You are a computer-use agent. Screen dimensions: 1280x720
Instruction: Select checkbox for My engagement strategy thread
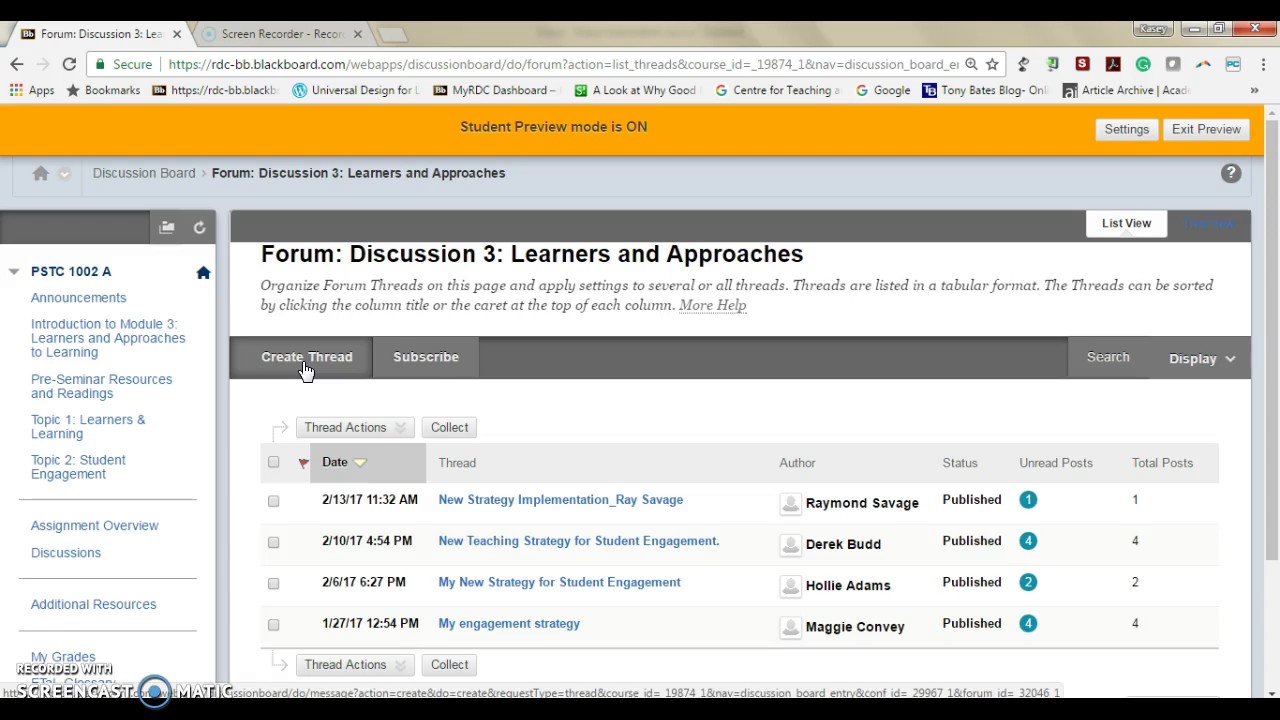[x=273, y=624]
